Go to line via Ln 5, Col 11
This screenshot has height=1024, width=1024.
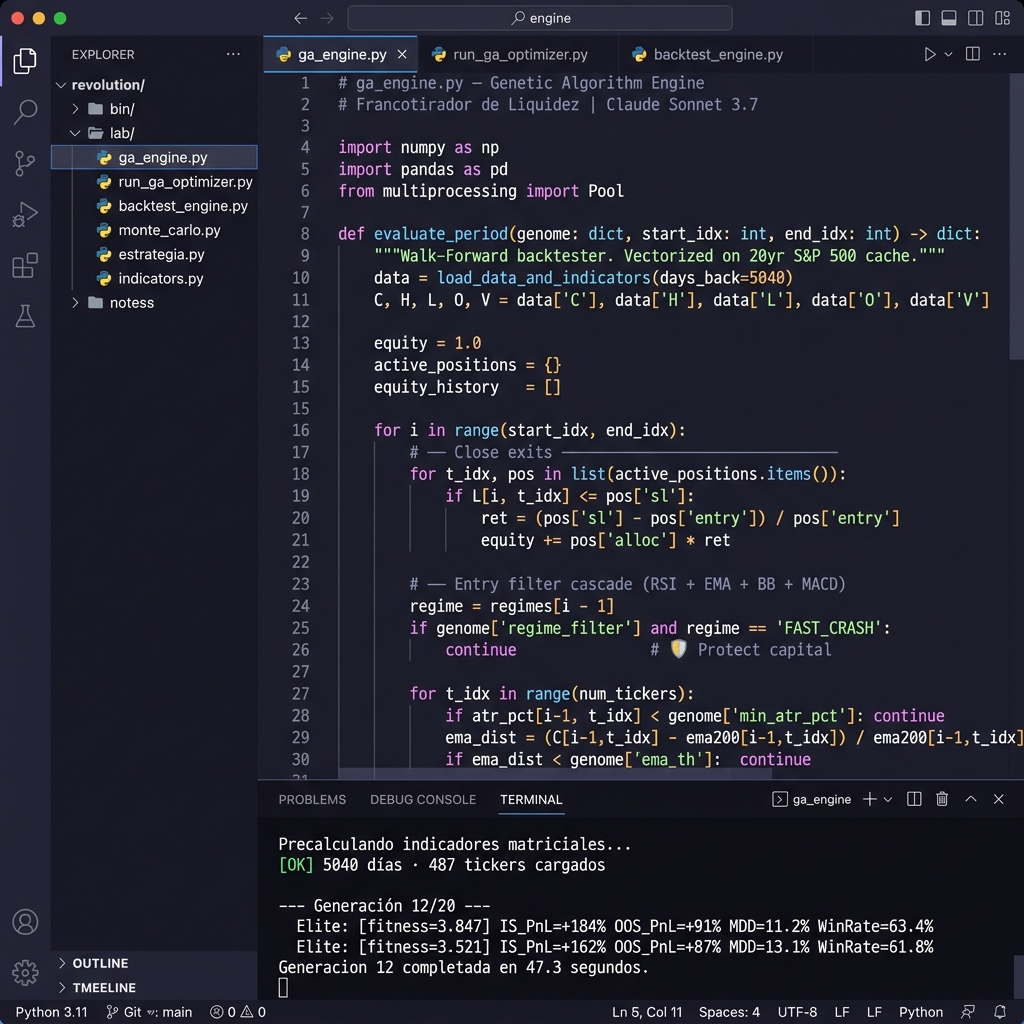(x=647, y=1012)
